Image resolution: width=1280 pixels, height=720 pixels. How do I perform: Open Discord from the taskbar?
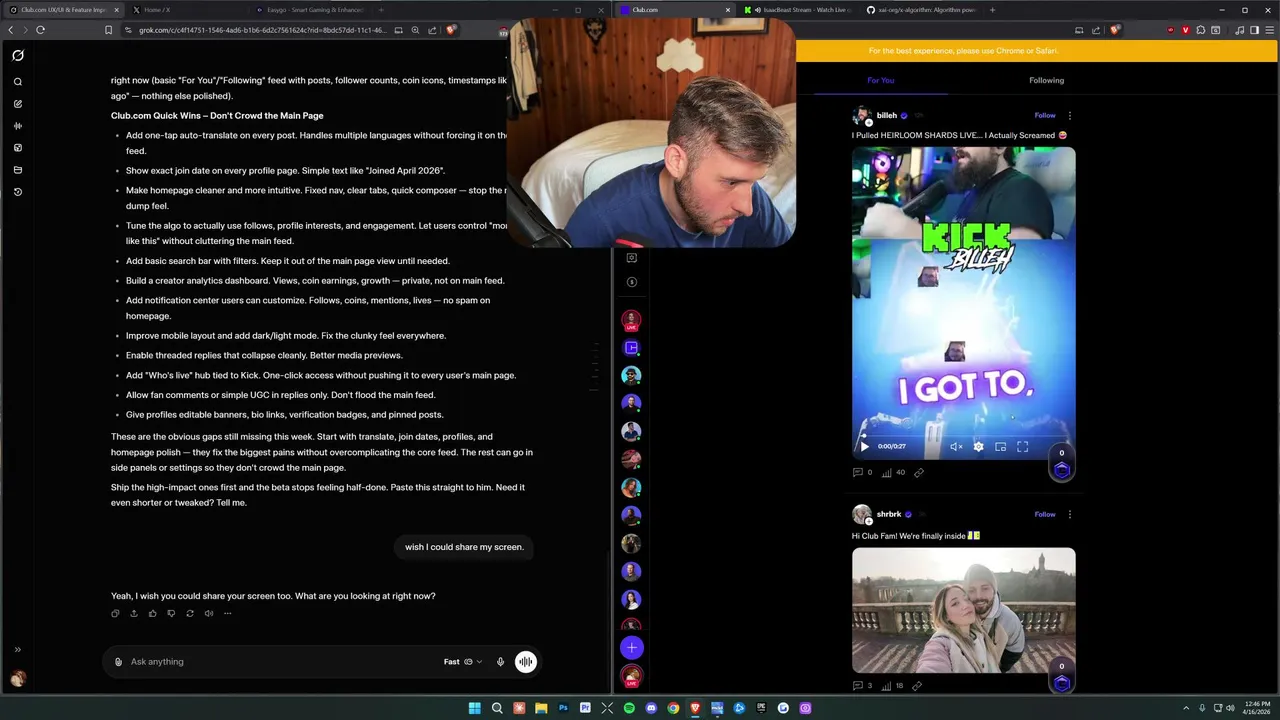pyautogui.click(x=651, y=708)
